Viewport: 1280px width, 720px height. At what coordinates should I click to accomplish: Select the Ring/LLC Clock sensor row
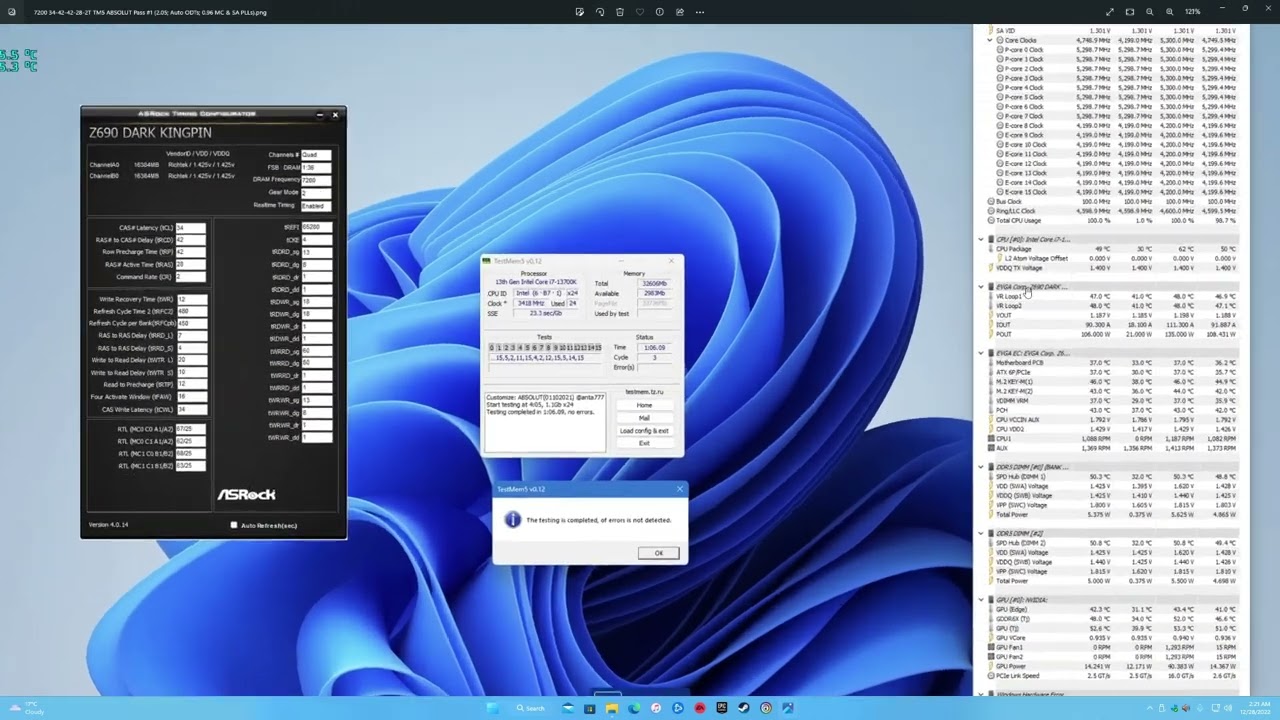(1113, 211)
